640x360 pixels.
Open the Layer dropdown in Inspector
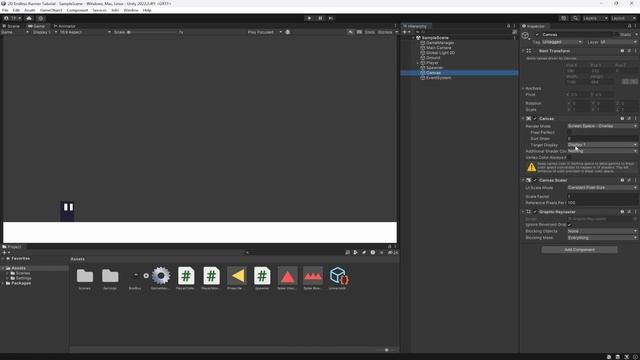click(618, 42)
